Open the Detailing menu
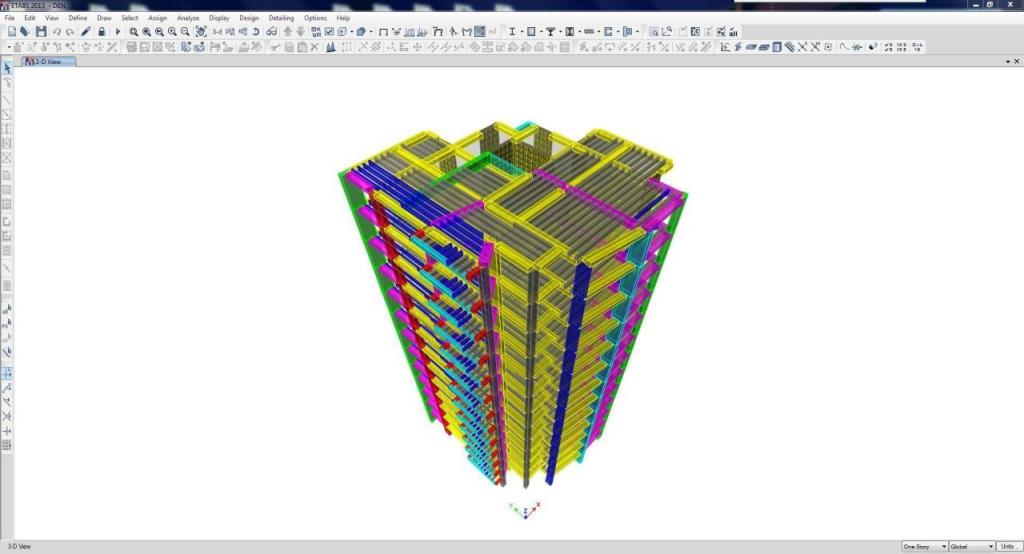Screen dimensions: 1024x554 tap(281, 18)
